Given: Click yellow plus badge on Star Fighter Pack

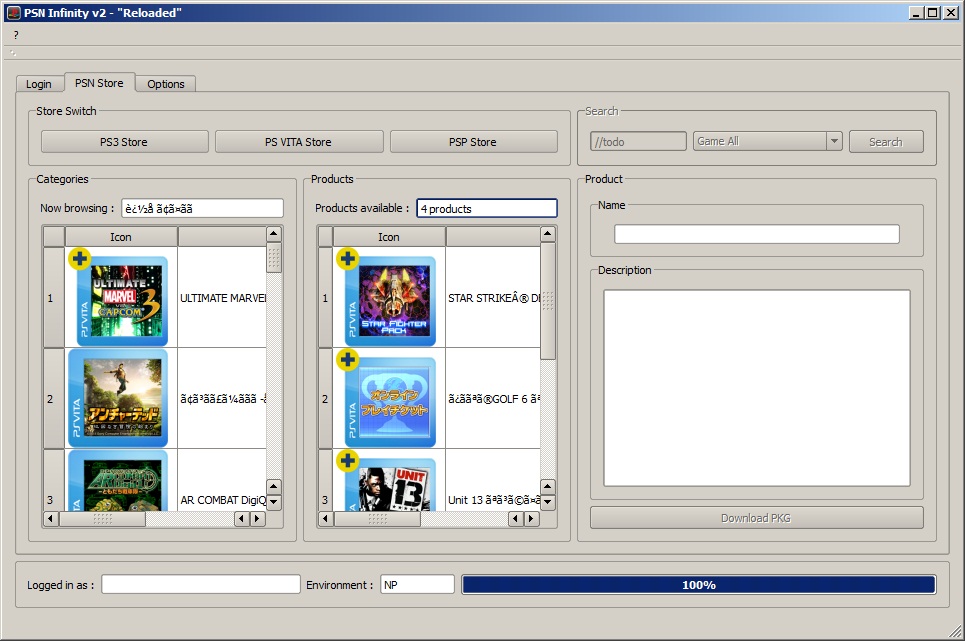Looking at the screenshot, I should (x=348, y=258).
